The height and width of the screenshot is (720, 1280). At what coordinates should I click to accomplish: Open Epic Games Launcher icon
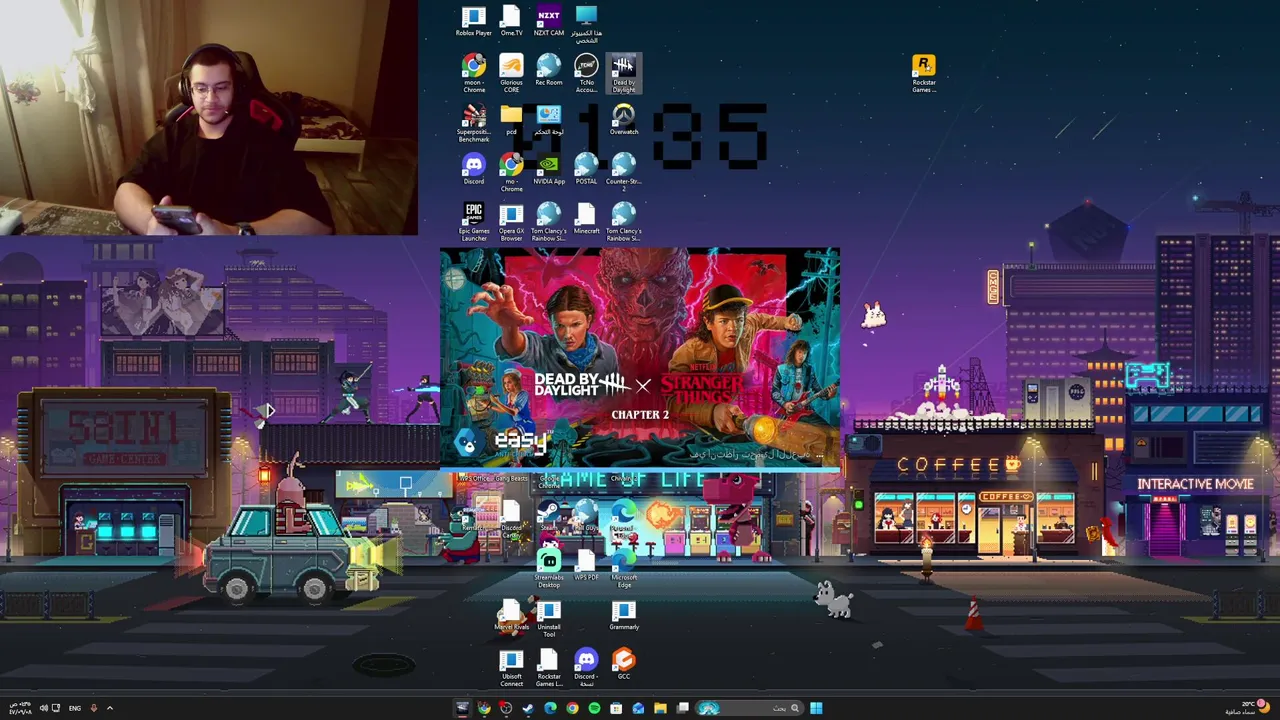pyautogui.click(x=474, y=222)
